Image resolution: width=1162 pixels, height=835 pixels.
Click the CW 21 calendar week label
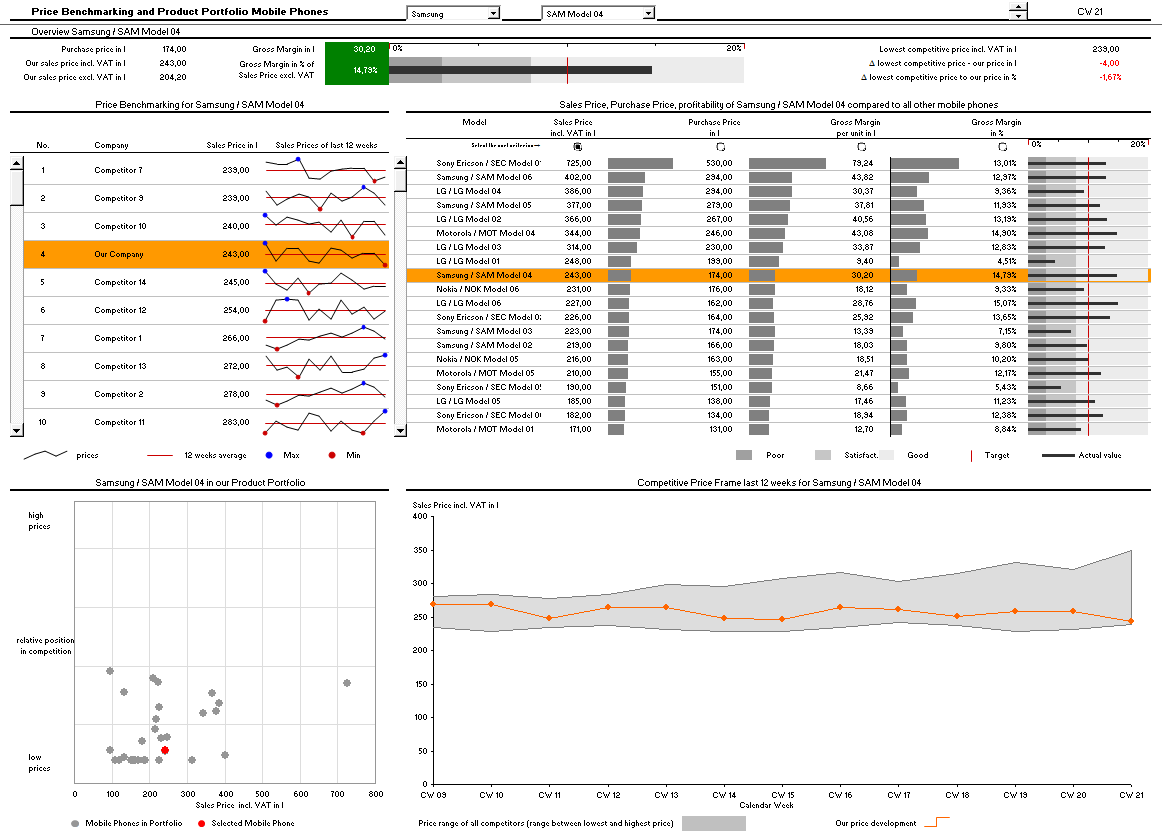pos(1089,12)
